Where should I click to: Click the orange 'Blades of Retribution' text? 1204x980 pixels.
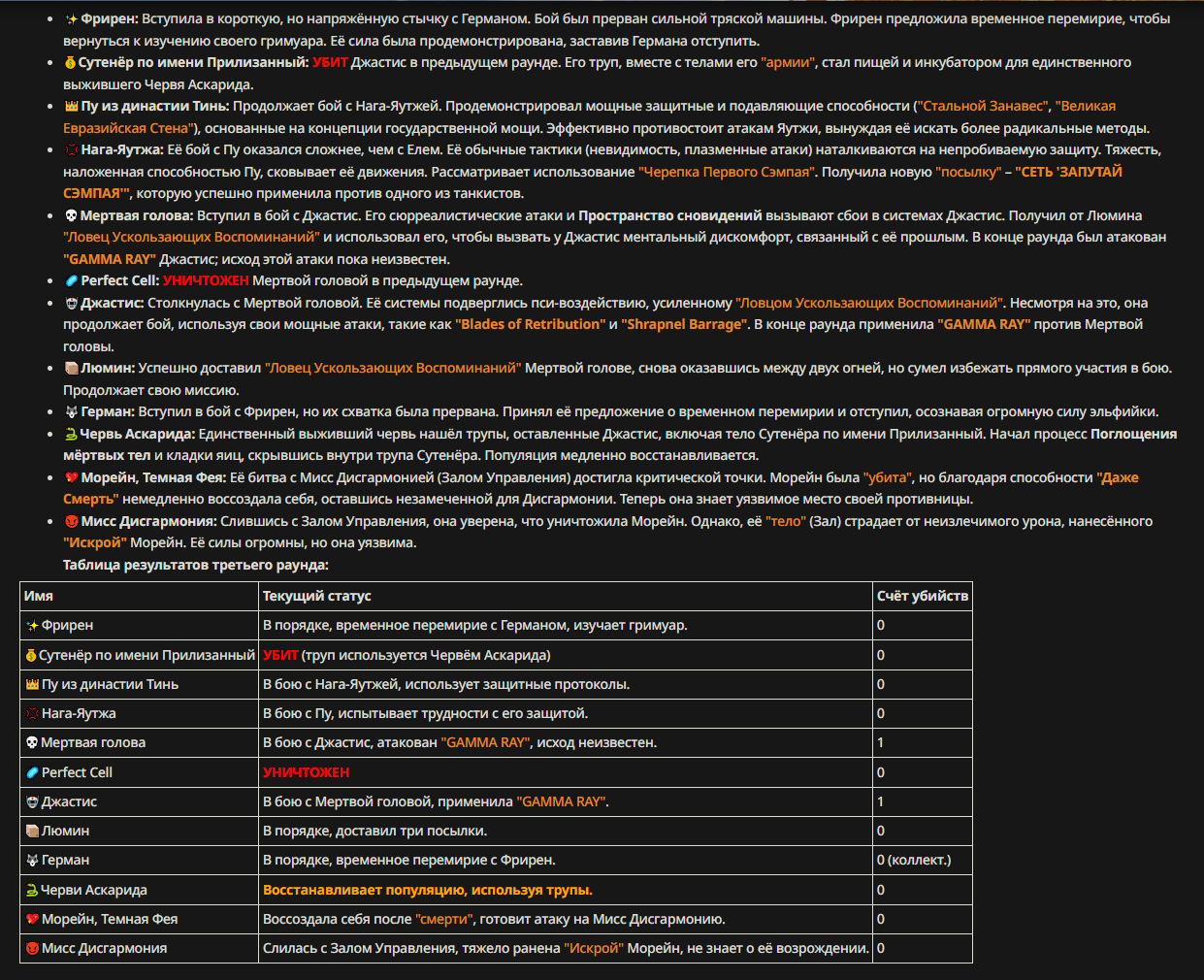[x=531, y=324]
